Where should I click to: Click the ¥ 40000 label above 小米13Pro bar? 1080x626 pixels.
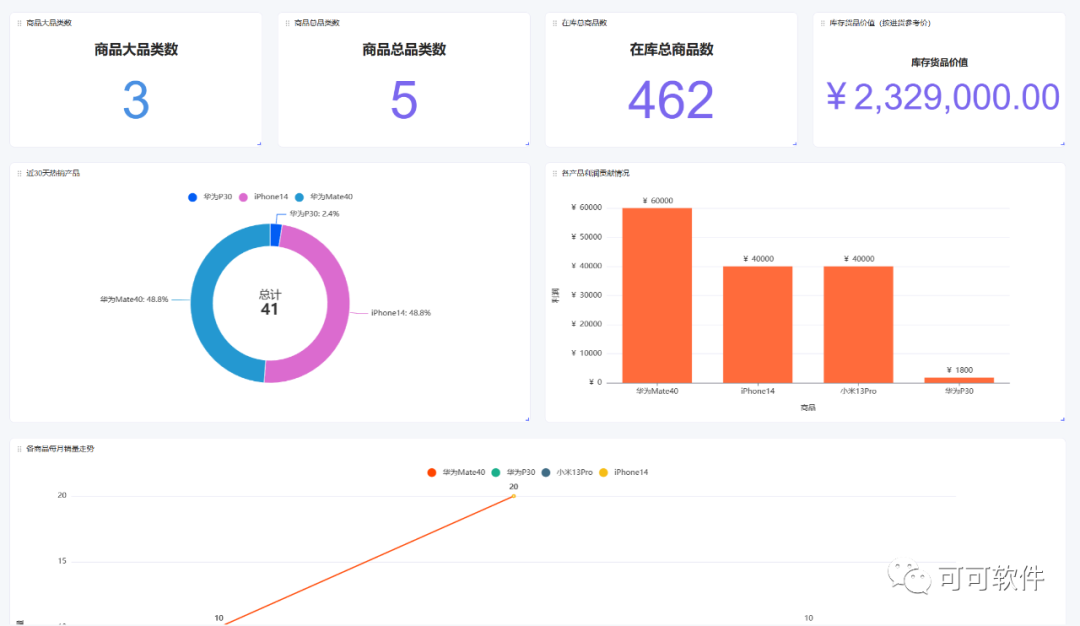[x=859, y=259]
